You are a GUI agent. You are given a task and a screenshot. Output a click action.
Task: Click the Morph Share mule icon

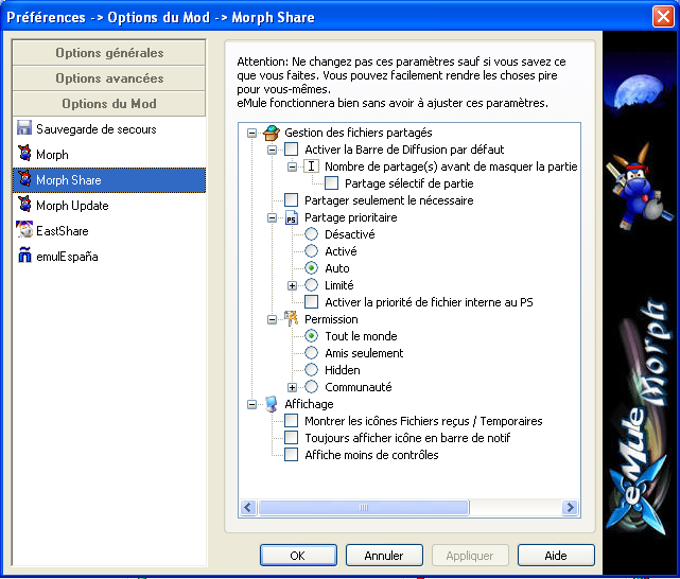[25, 180]
